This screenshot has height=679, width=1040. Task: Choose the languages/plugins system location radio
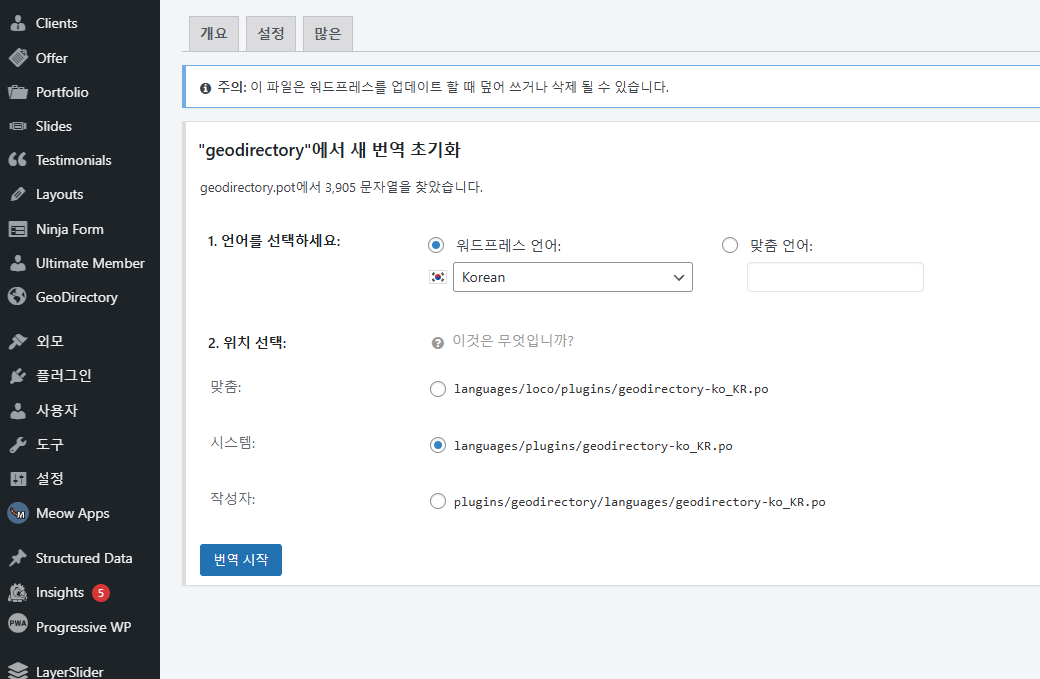[x=438, y=445]
